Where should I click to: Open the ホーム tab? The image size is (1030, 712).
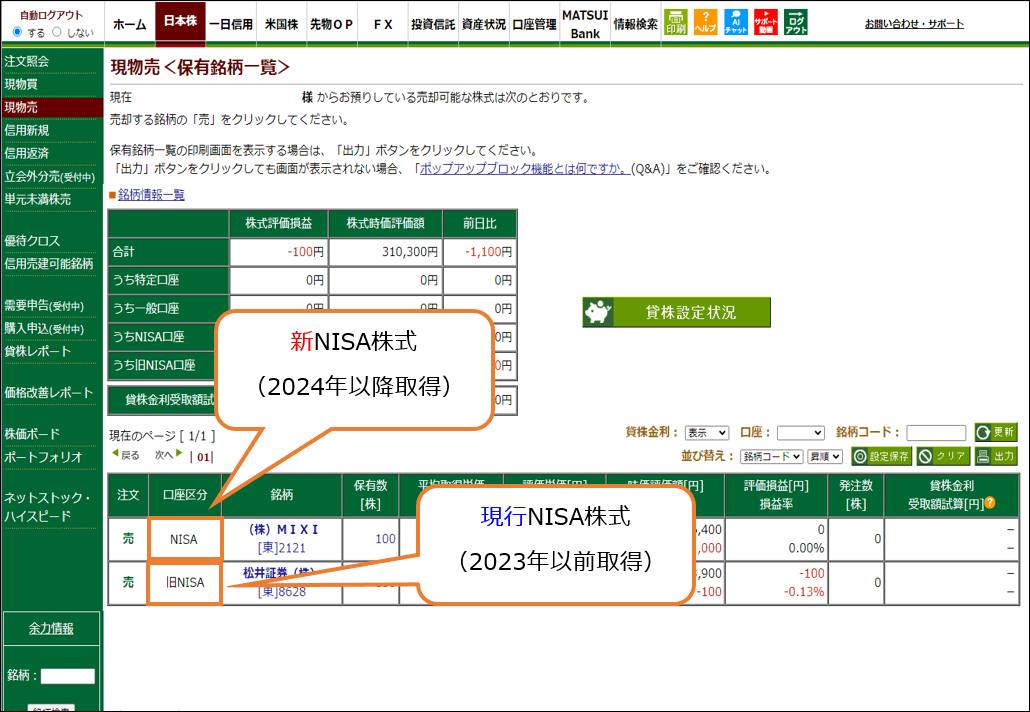(x=129, y=24)
